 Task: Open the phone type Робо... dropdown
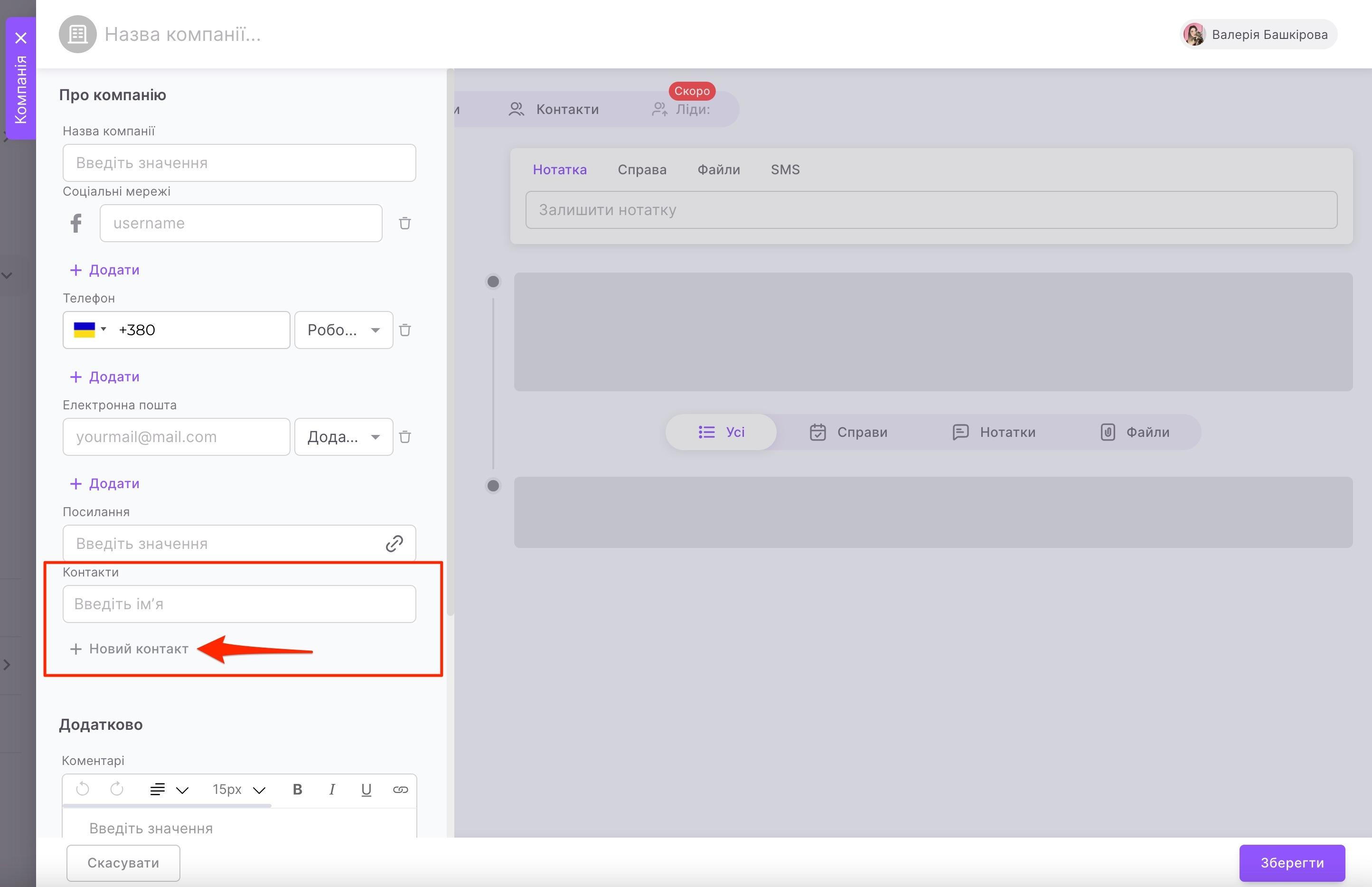click(343, 330)
